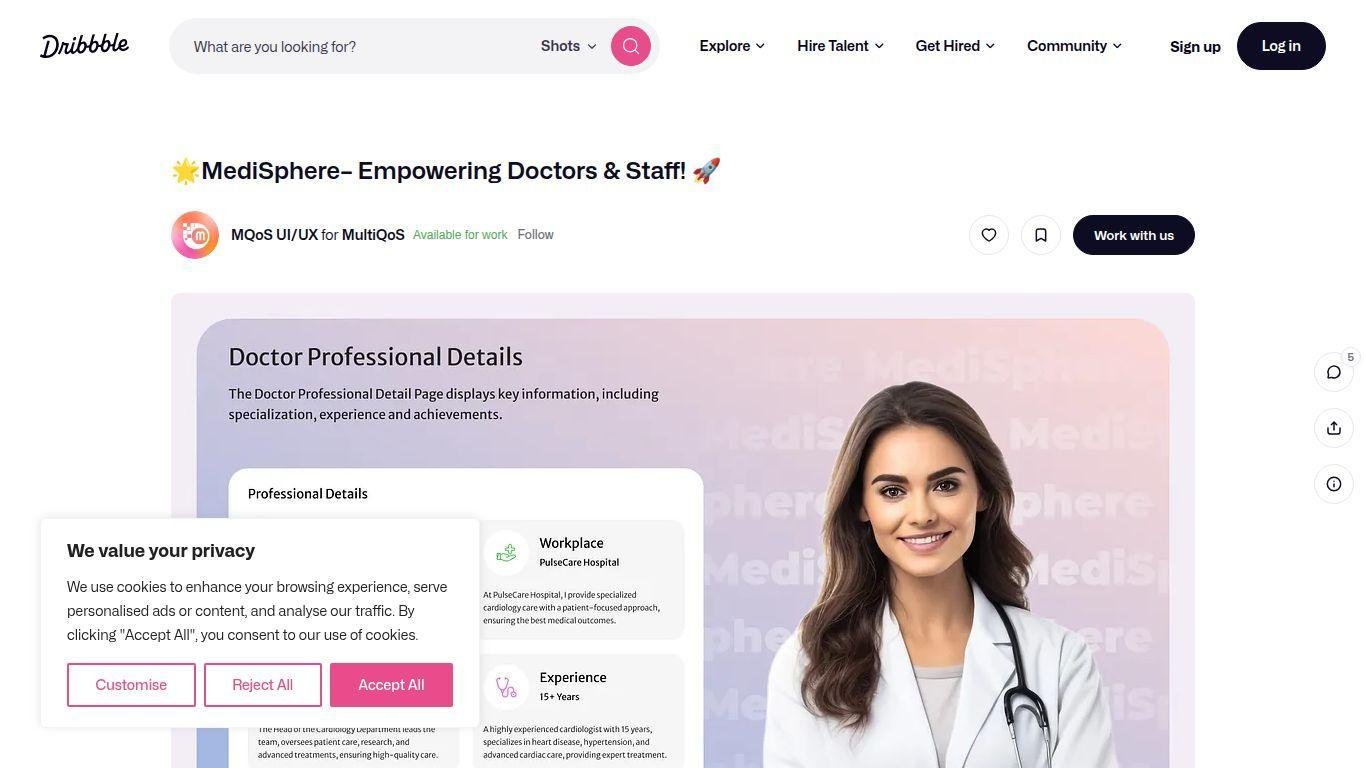This screenshot has height=768, width=1366.
Task: Click the Sign up link
Action: pos(1195,46)
